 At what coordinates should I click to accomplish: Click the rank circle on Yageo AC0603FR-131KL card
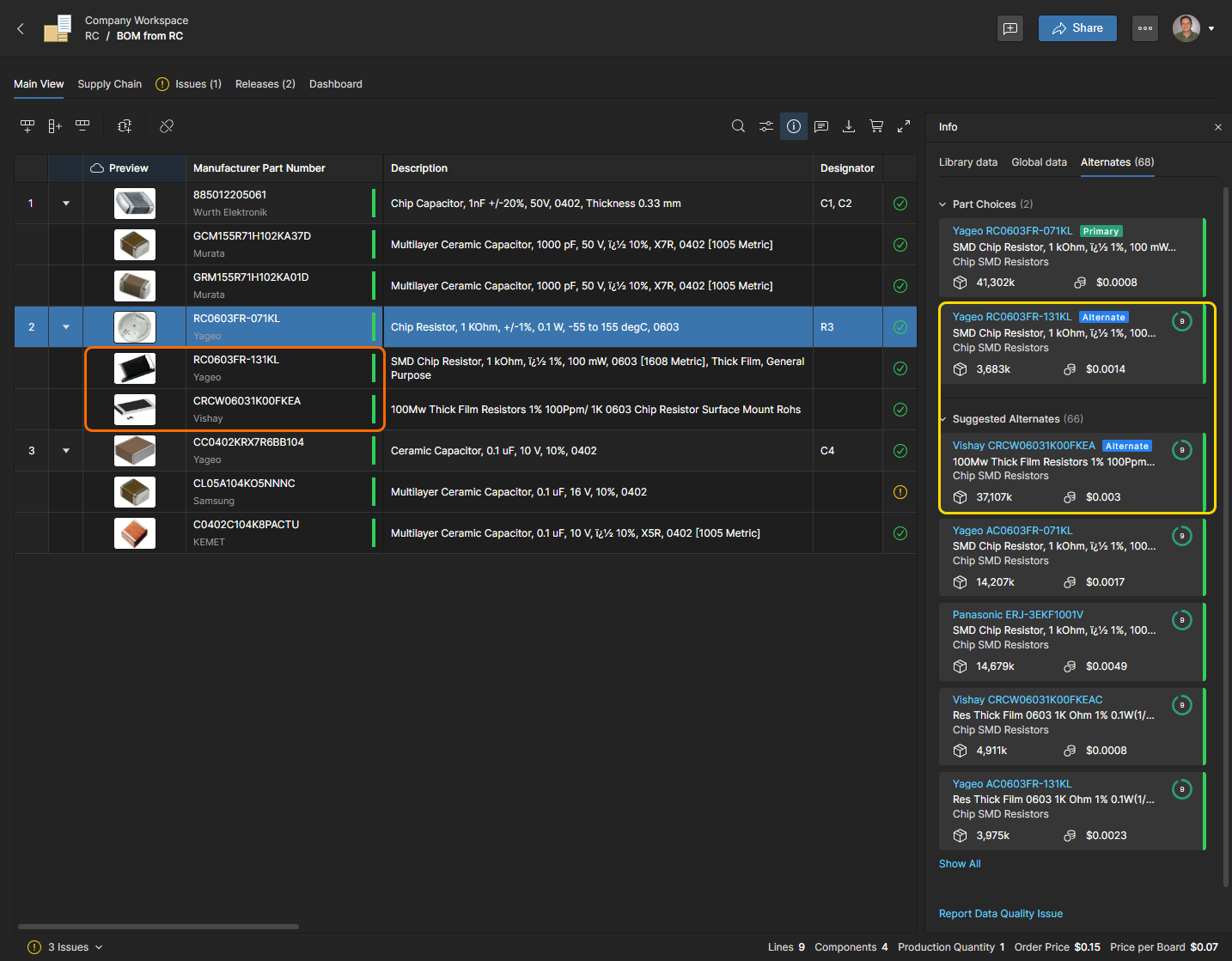[1182, 789]
